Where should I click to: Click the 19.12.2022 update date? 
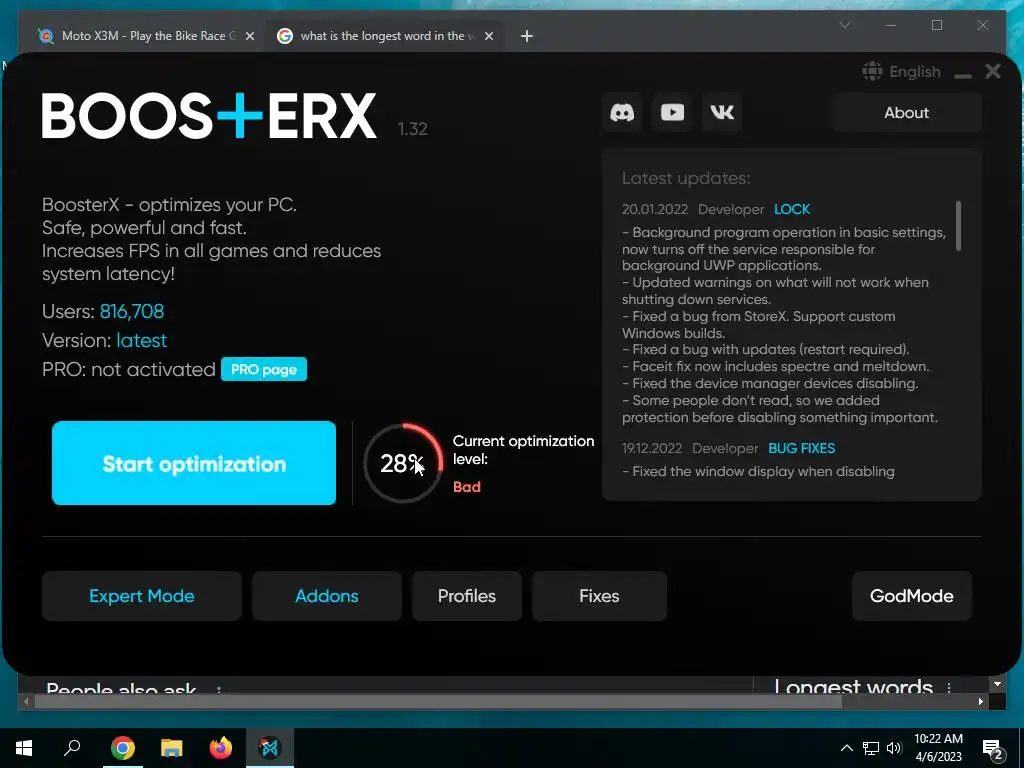coord(652,448)
